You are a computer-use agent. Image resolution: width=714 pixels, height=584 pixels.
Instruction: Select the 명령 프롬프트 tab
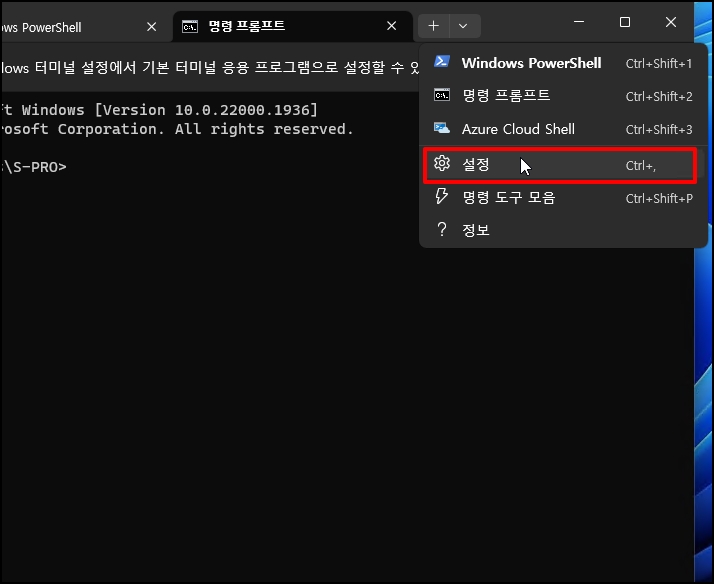pos(292,26)
